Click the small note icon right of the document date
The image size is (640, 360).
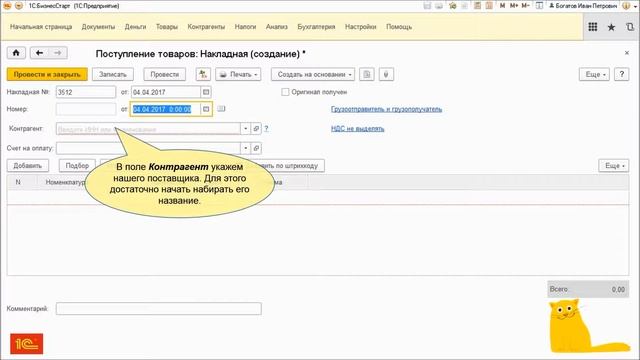tap(221, 109)
